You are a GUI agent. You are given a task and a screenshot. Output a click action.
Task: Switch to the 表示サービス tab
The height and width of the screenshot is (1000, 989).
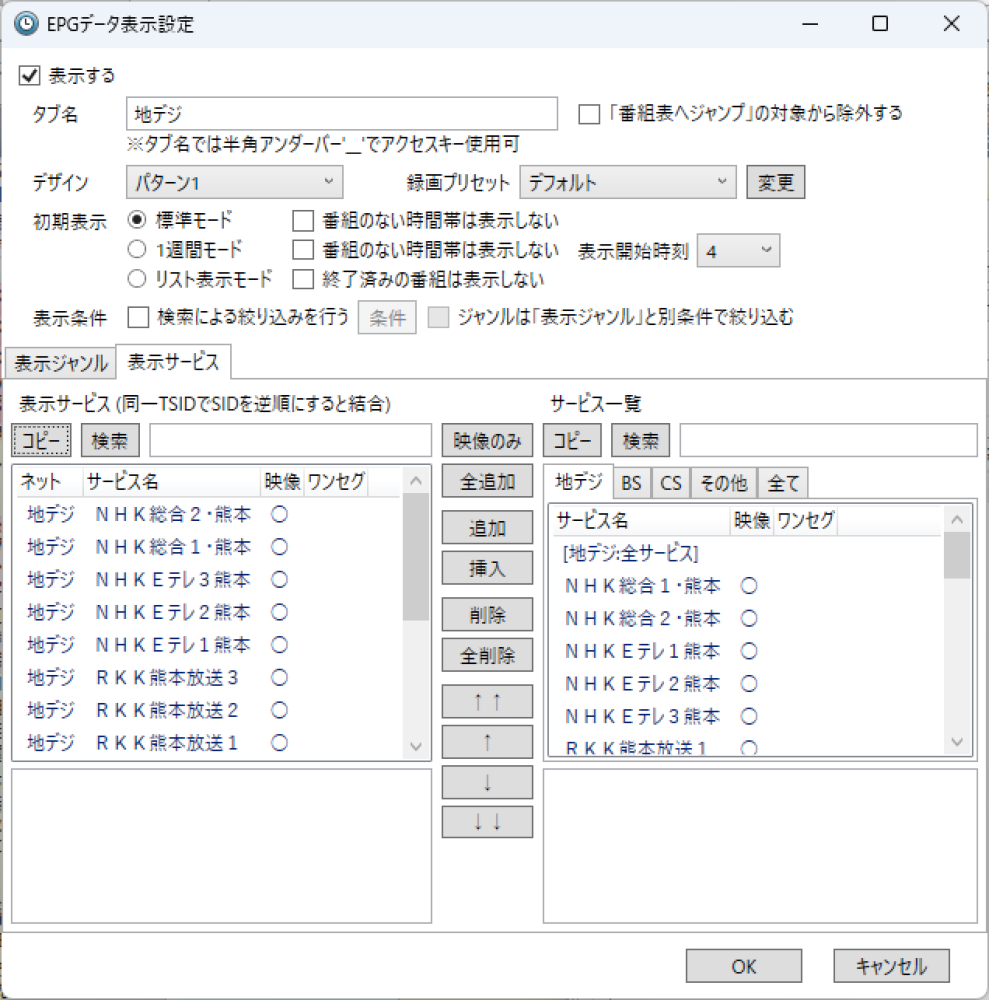[x=173, y=362]
